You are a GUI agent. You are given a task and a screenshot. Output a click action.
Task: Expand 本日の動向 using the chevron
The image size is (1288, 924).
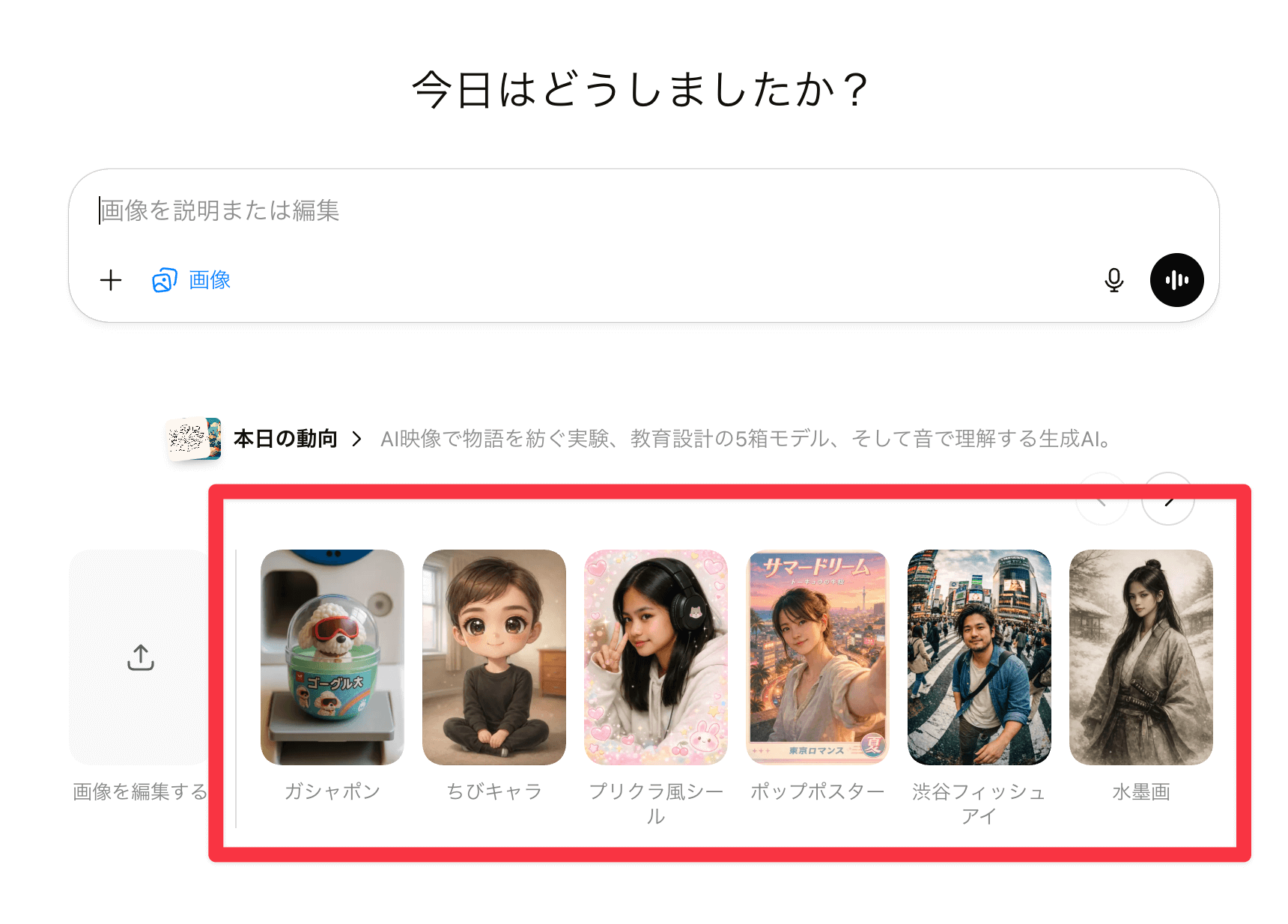[x=356, y=439]
